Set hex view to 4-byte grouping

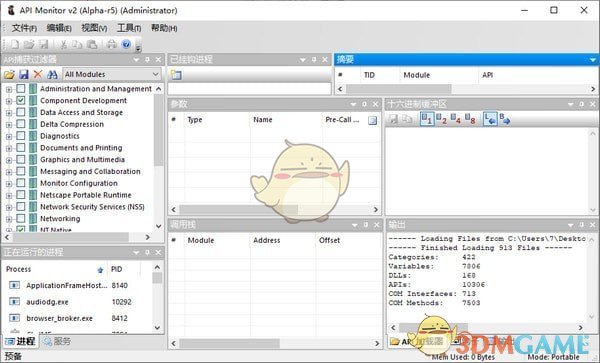[455, 119]
